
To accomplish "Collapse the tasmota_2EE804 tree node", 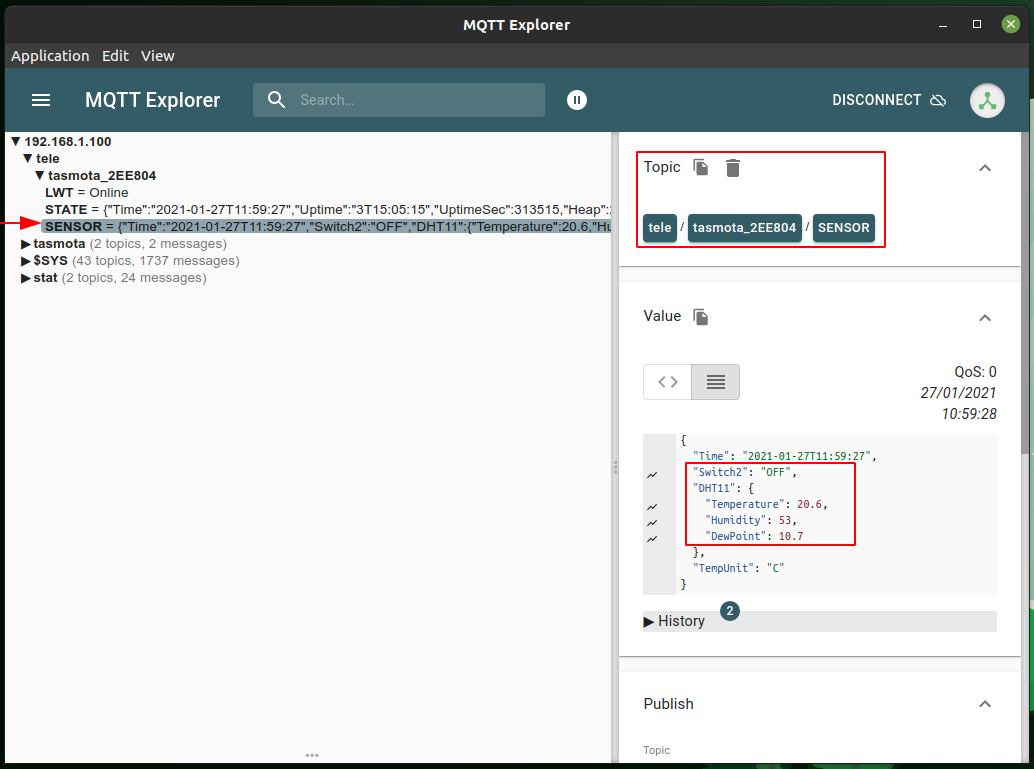I will point(40,175).
